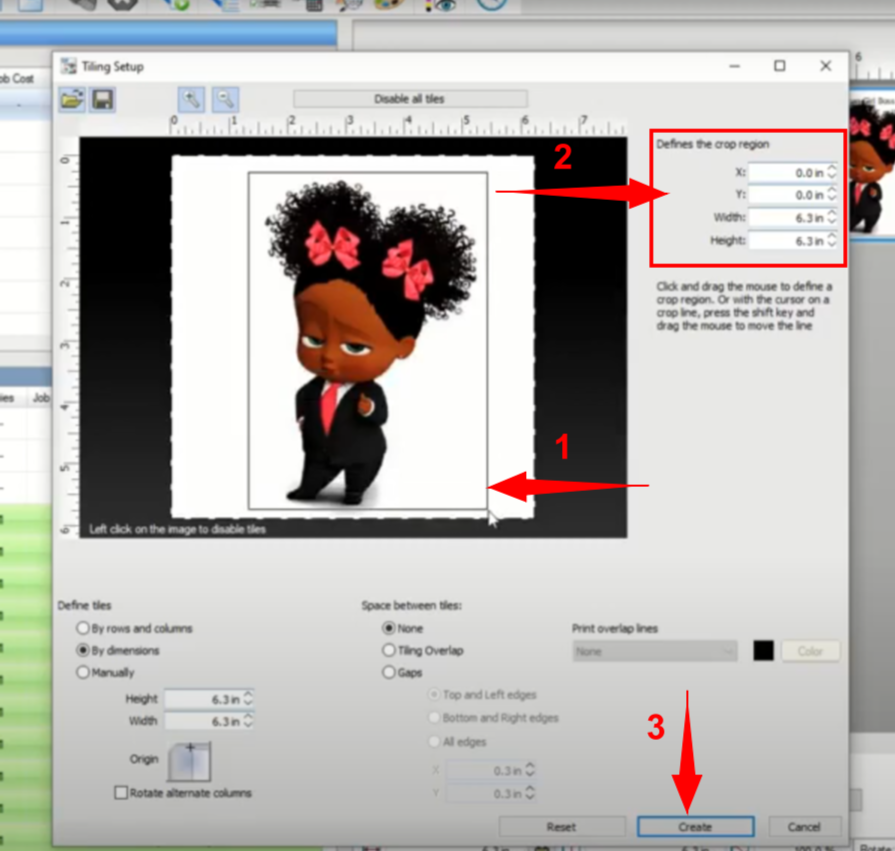Click the Define tiles Width stepper arrows

click(248, 721)
